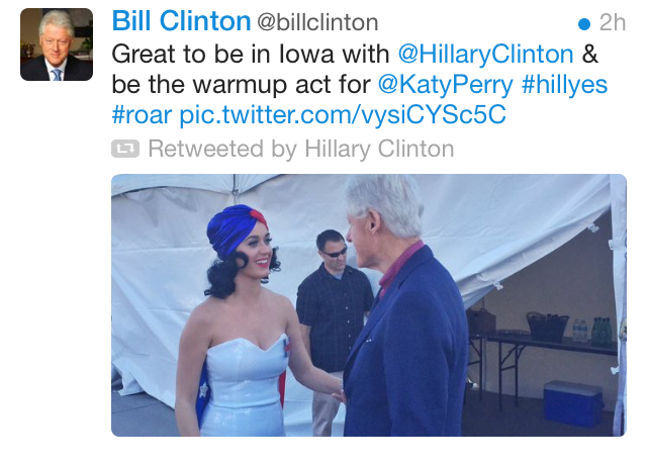
Task: Click 'Retweeted by Hillary Clinton' label
Action: coord(301,149)
